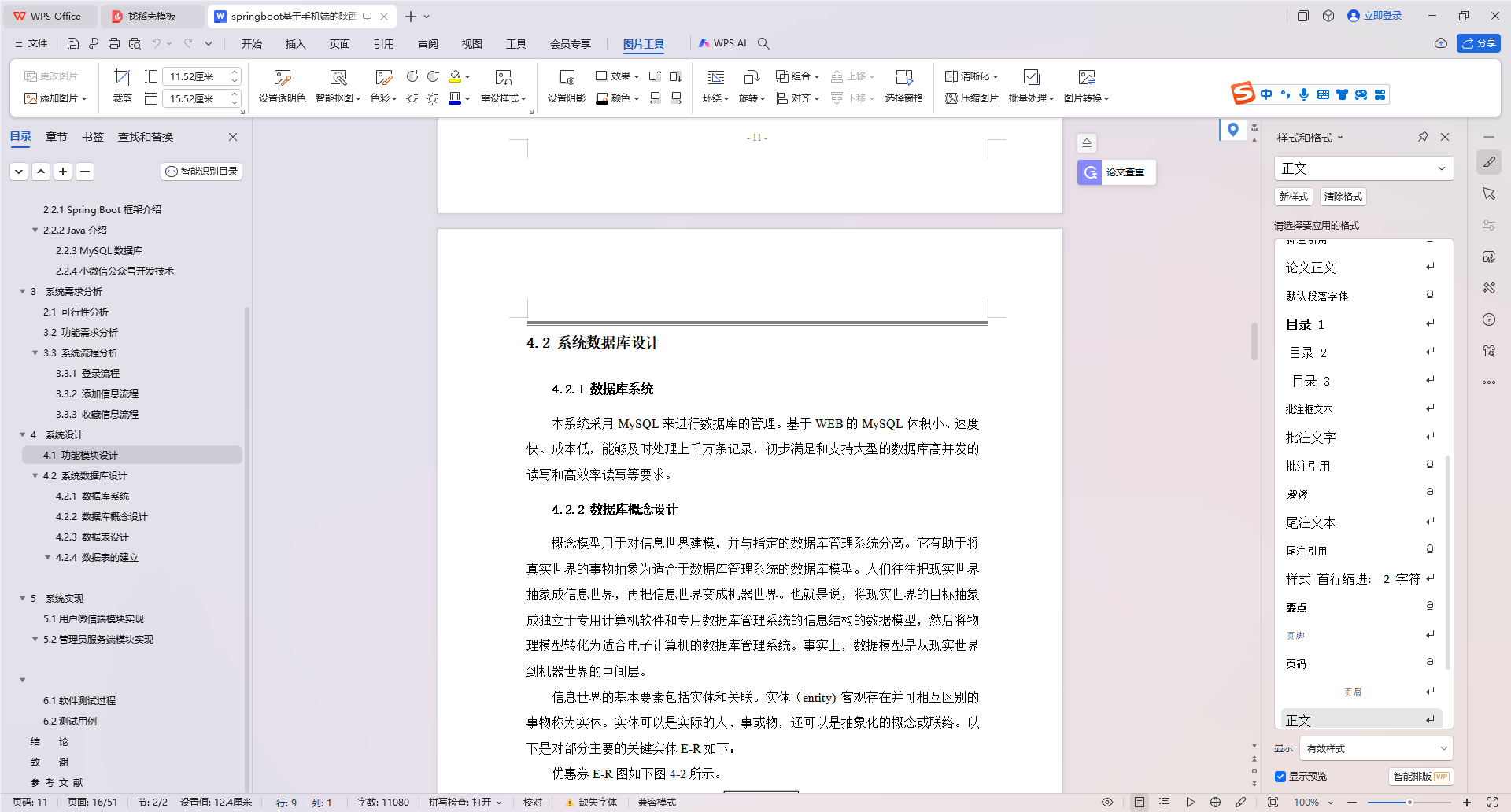Click the new tab plus button
This screenshot has width=1511, height=812.
[411, 16]
